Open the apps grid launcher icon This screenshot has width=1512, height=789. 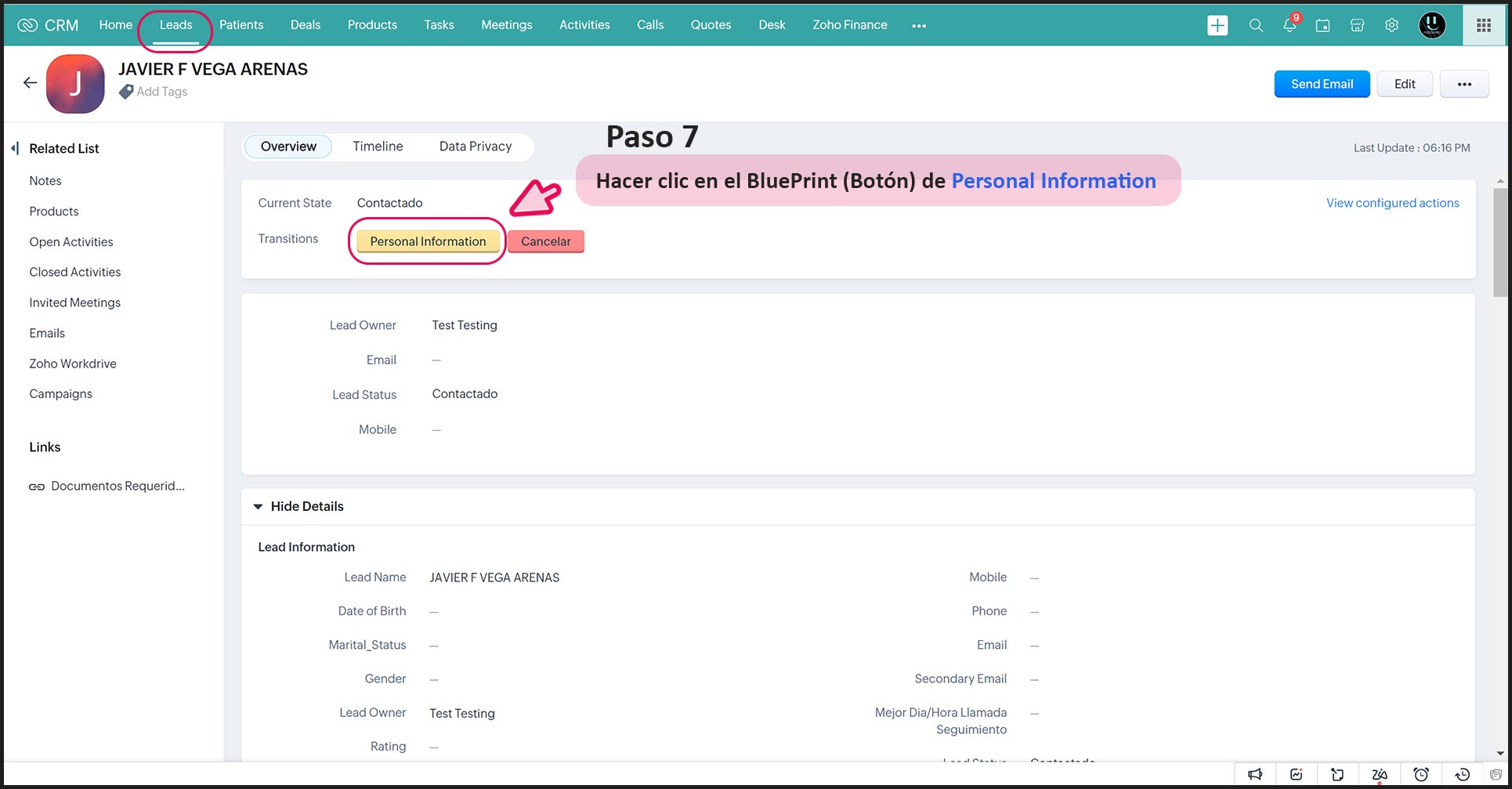click(x=1483, y=25)
